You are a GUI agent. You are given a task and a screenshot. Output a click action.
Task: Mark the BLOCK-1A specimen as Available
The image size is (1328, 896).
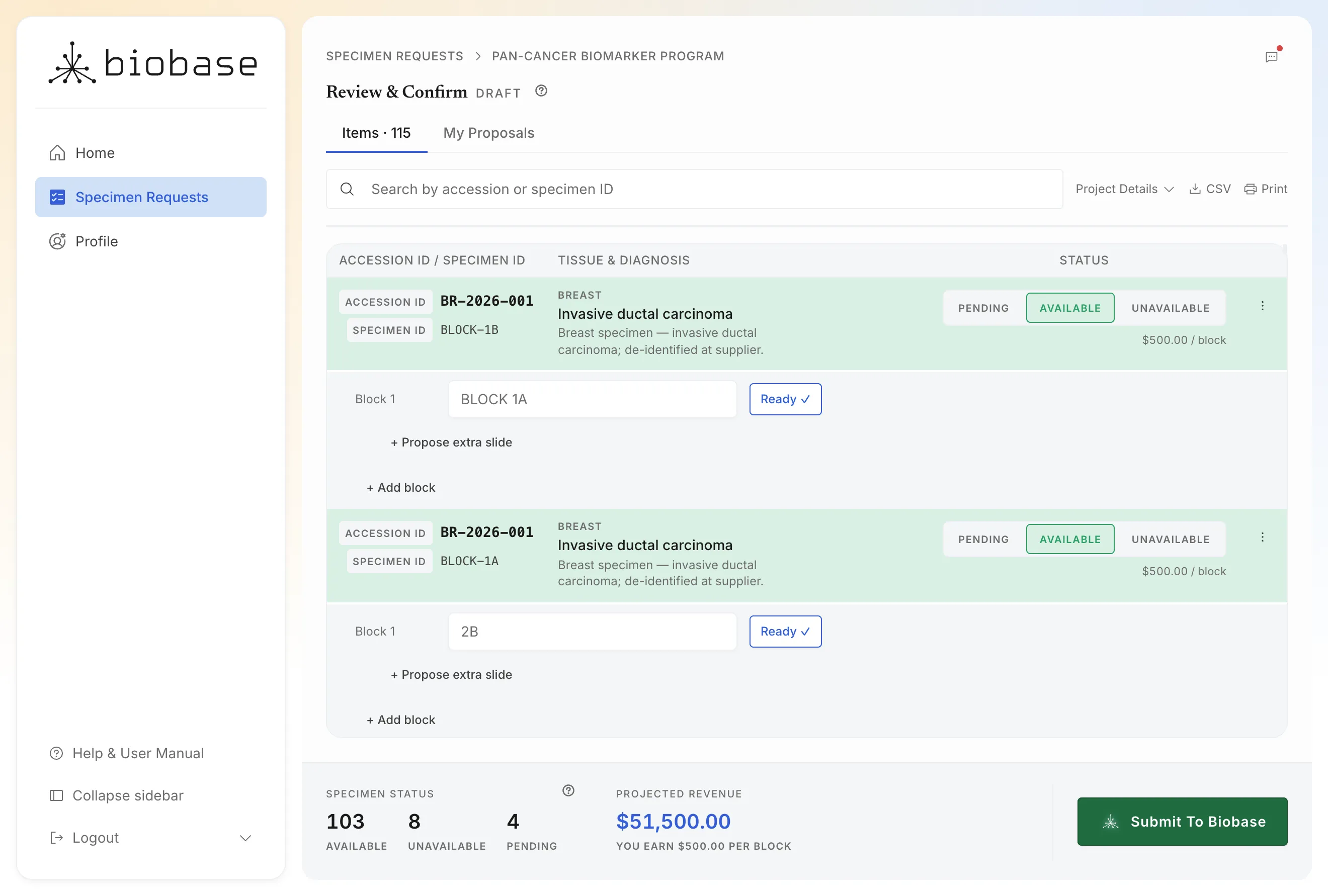[1070, 539]
